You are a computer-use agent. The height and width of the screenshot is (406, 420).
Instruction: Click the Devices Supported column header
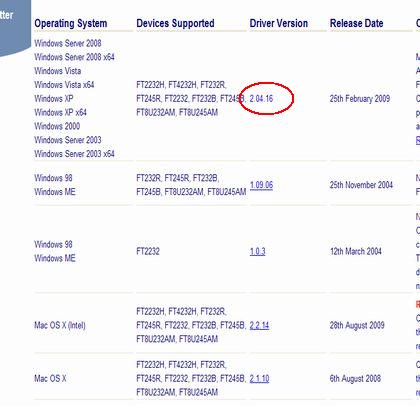point(175,23)
